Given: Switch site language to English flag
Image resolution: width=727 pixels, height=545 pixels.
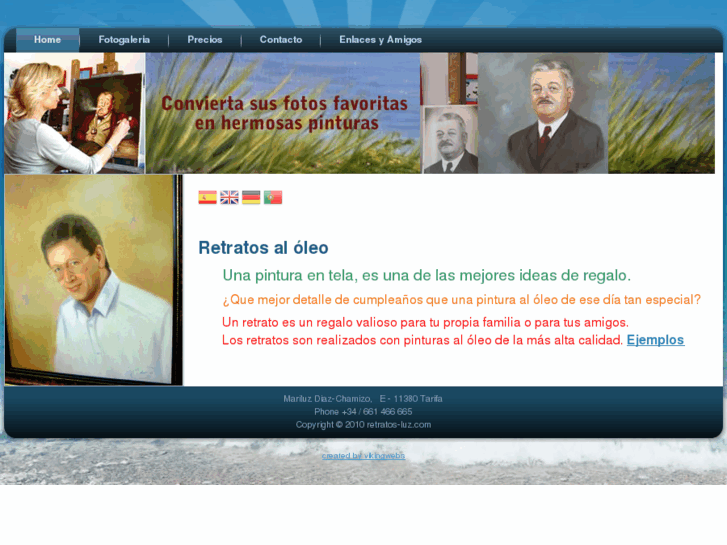Looking at the screenshot, I should [229, 198].
